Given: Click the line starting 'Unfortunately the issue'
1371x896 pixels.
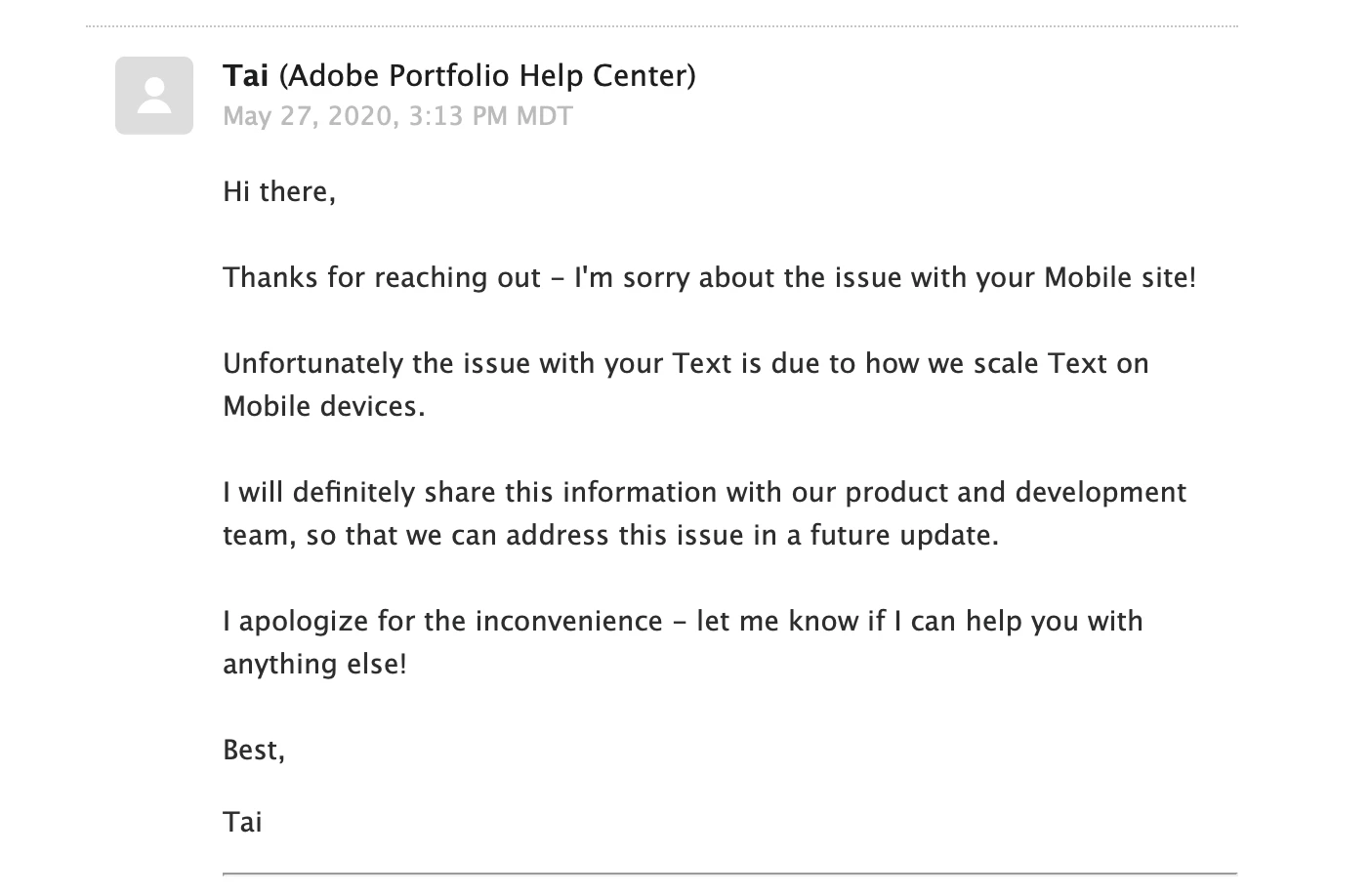Looking at the screenshot, I should click(685, 364).
